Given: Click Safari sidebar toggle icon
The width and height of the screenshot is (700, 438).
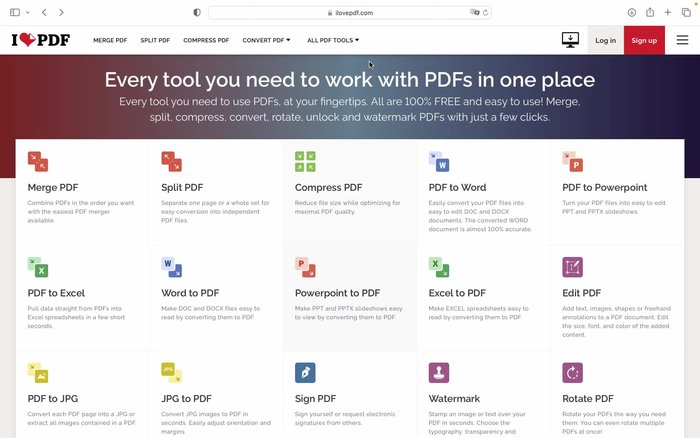Looking at the screenshot, I should coord(15,13).
